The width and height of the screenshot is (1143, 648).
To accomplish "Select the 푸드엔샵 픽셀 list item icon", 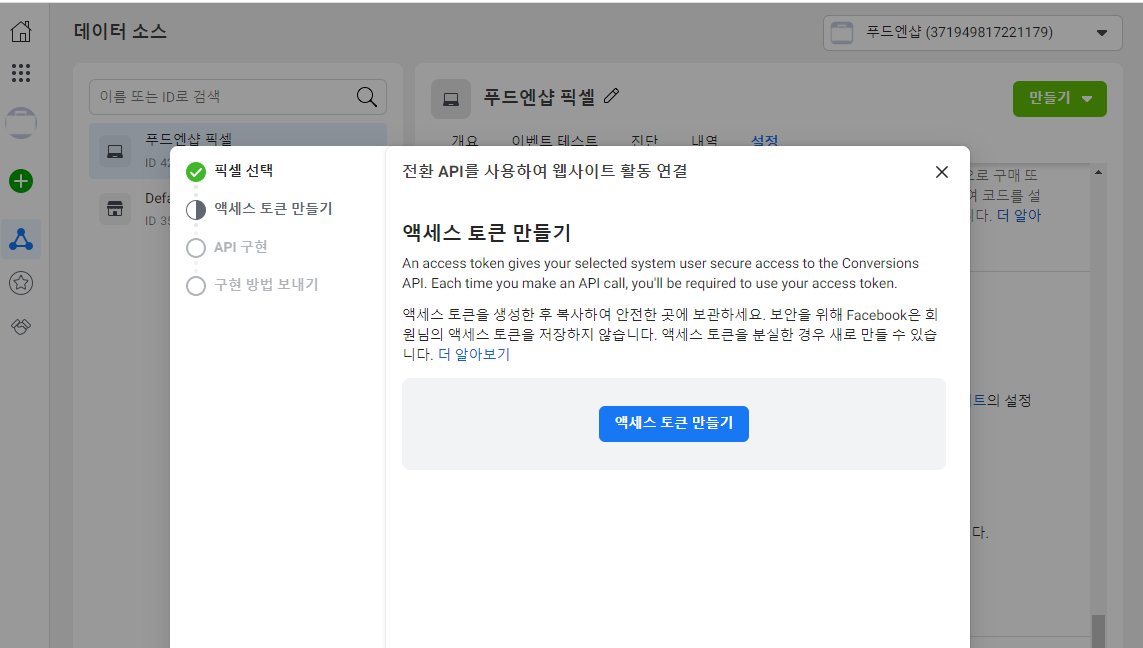I will point(115,151).
